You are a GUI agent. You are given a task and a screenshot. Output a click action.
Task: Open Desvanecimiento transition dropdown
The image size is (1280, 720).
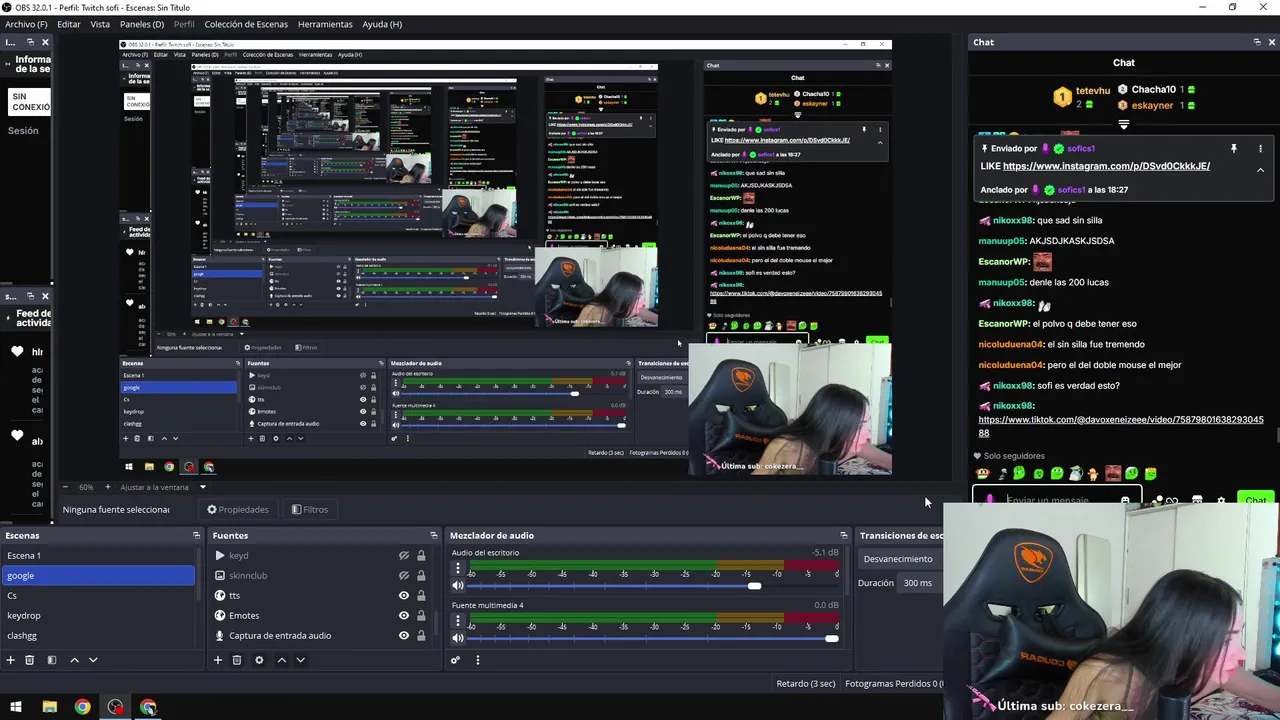[x=900, y=559]
